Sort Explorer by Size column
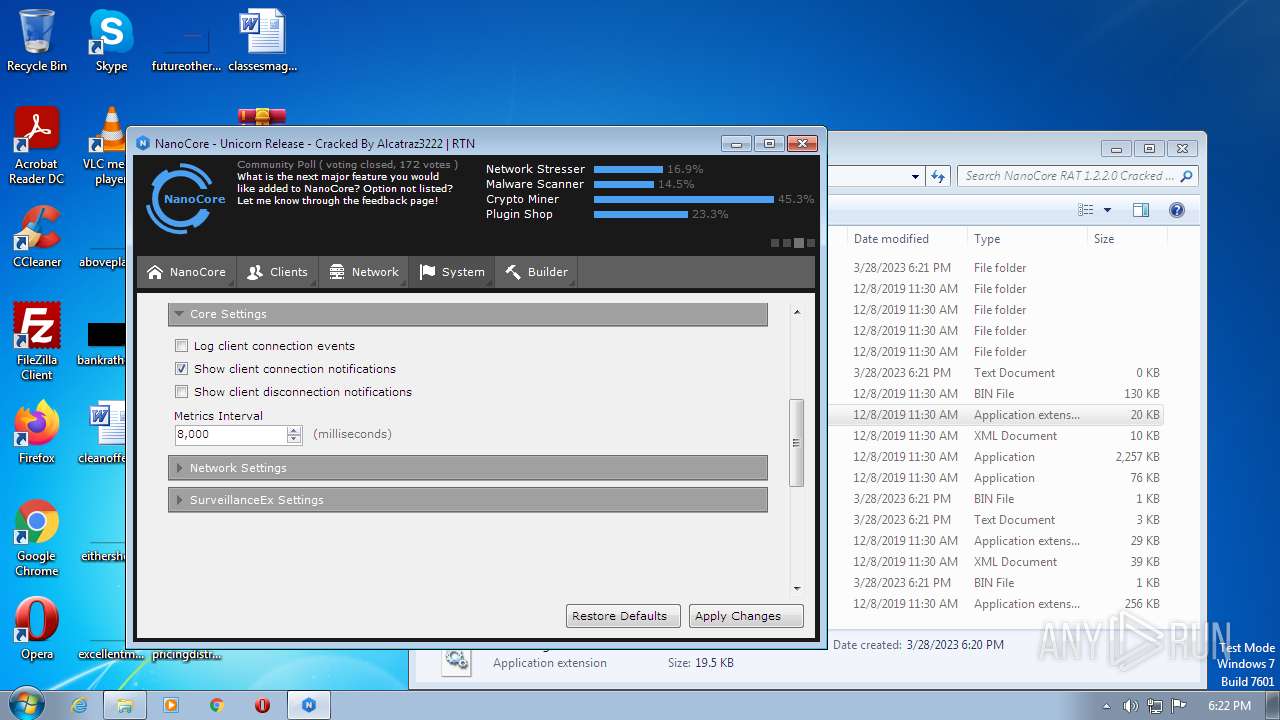Screen dimensions: 1280x720 pos(1126,239)
